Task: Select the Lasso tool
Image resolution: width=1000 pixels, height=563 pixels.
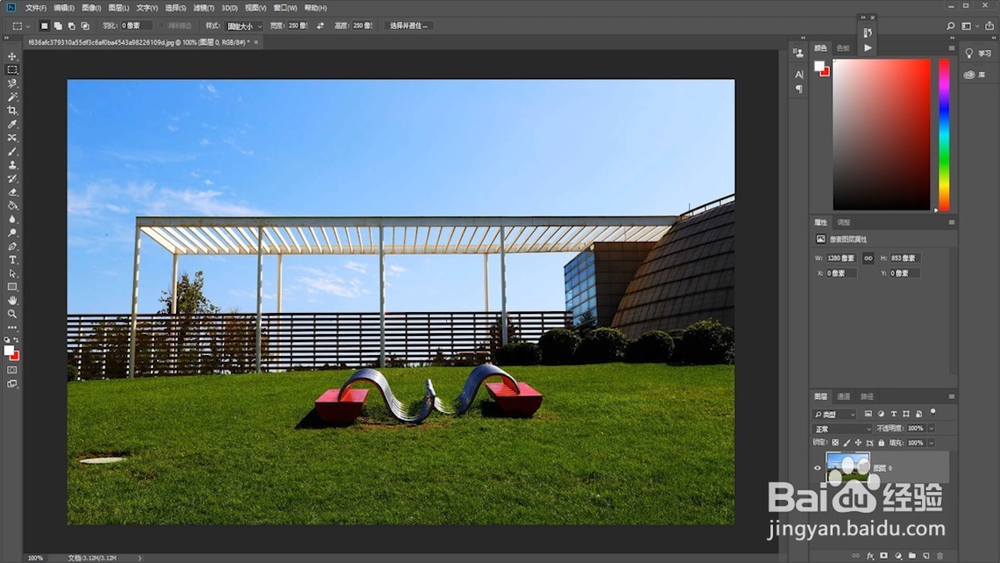Action: [x=12, y=84]
